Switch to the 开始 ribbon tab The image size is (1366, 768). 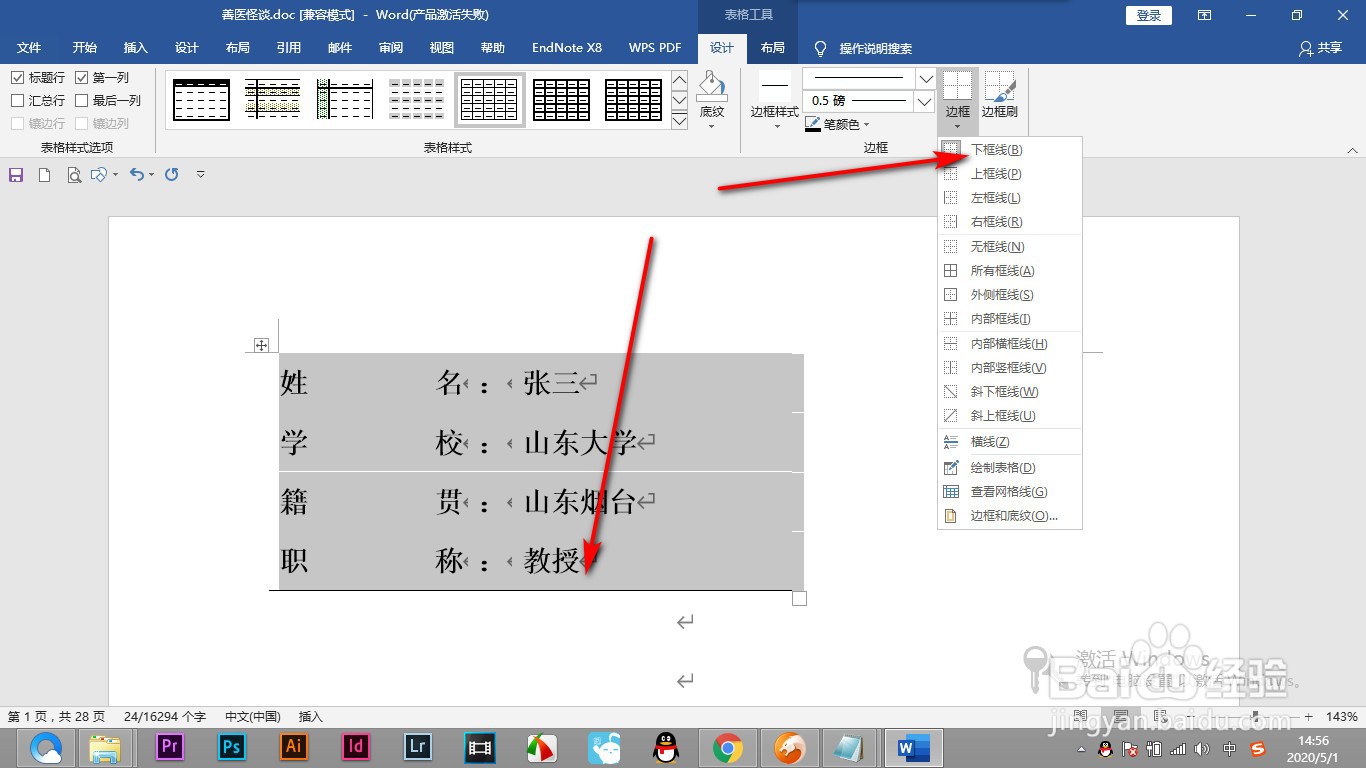pyautogui.click(x=84, y=47)
